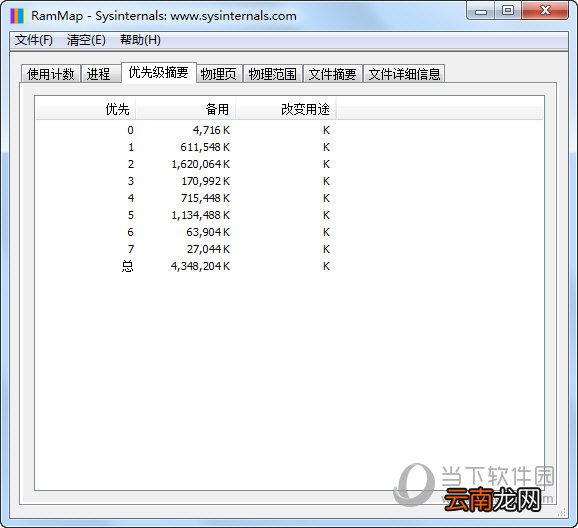Close the RamMap window
Viewport: 578px width, 528px height.
[x=545, y=11]
